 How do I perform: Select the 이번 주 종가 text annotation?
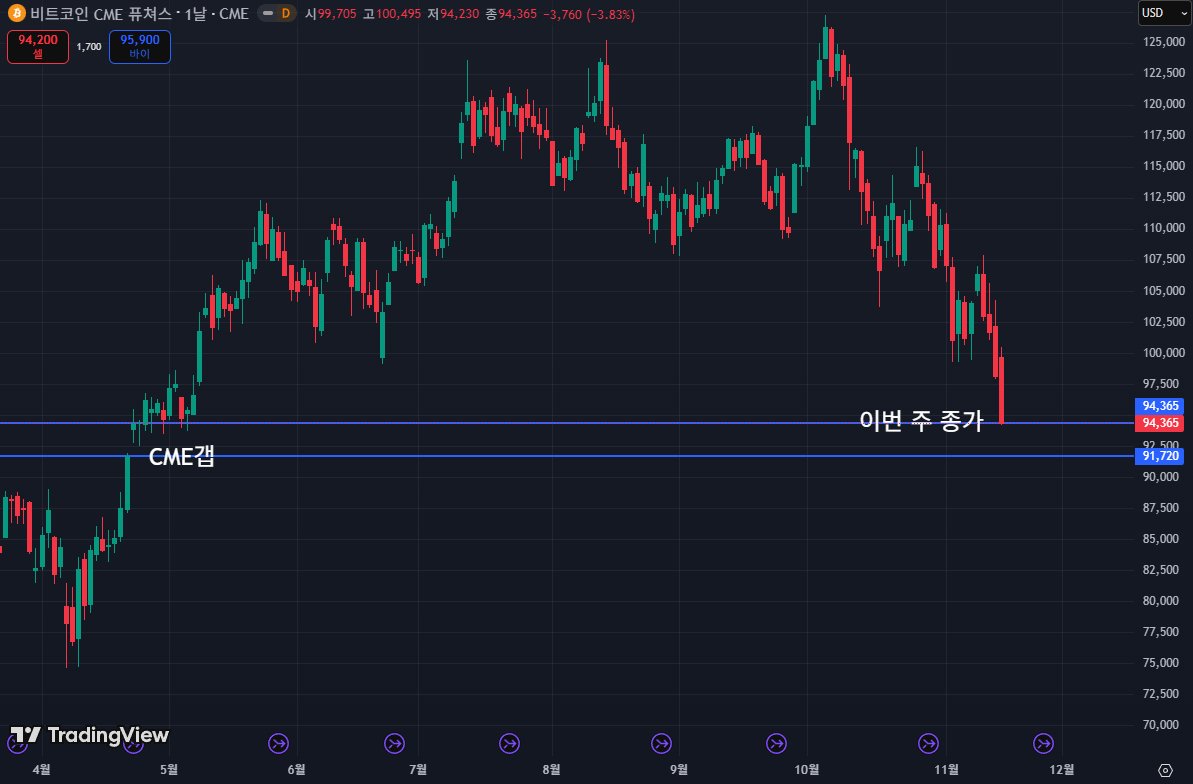[x=921, y=420]
